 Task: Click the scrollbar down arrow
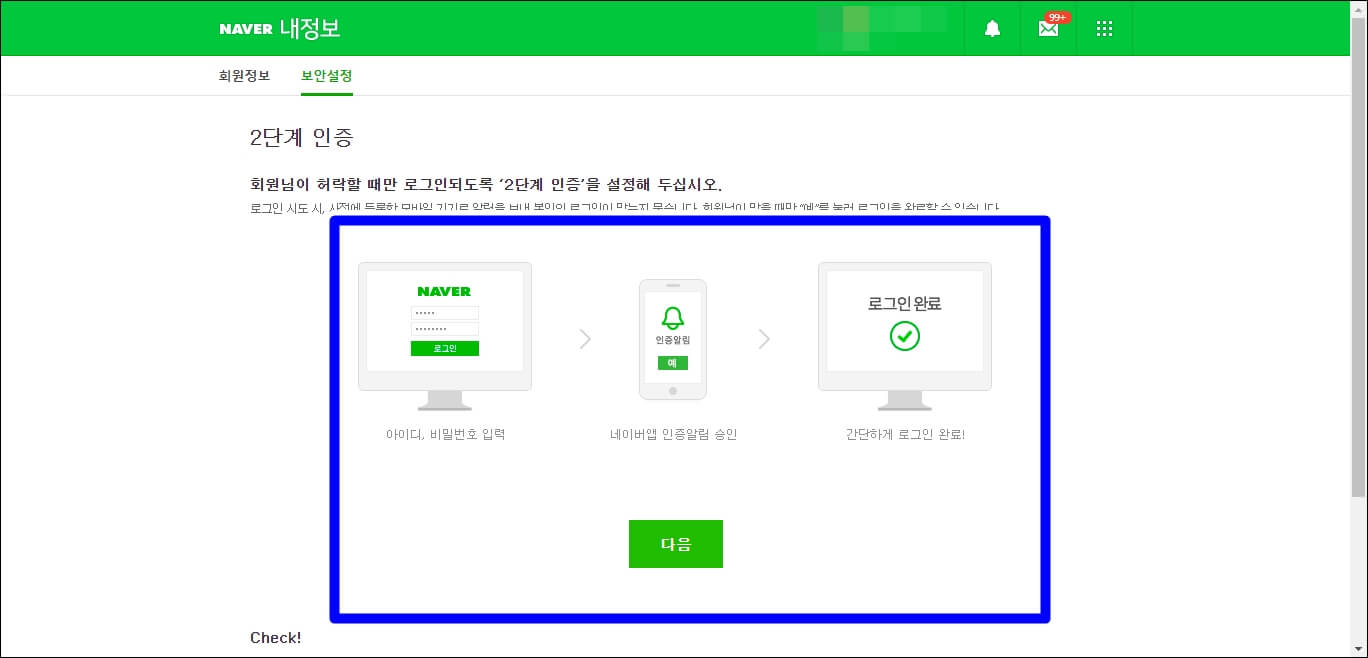point(1359,648)
